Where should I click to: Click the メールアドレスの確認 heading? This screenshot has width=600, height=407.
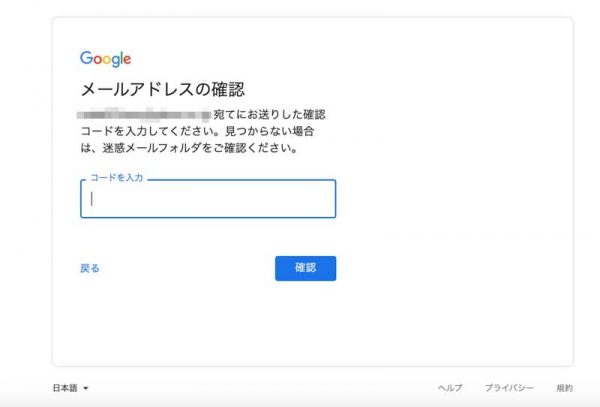point(163,90)
